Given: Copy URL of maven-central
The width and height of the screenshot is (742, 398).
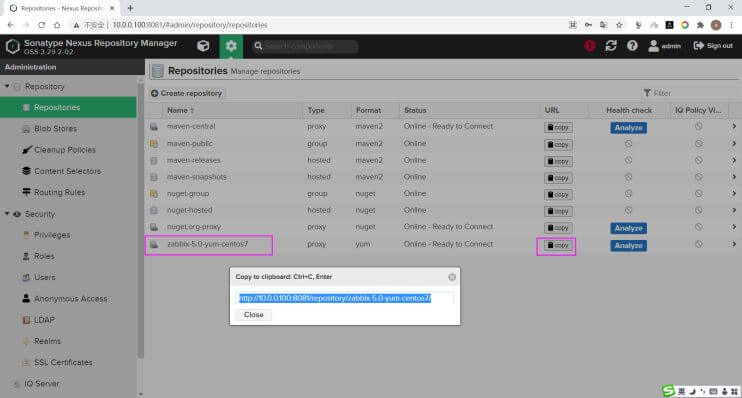Looking at the screenshot, I should pos(558,127).
